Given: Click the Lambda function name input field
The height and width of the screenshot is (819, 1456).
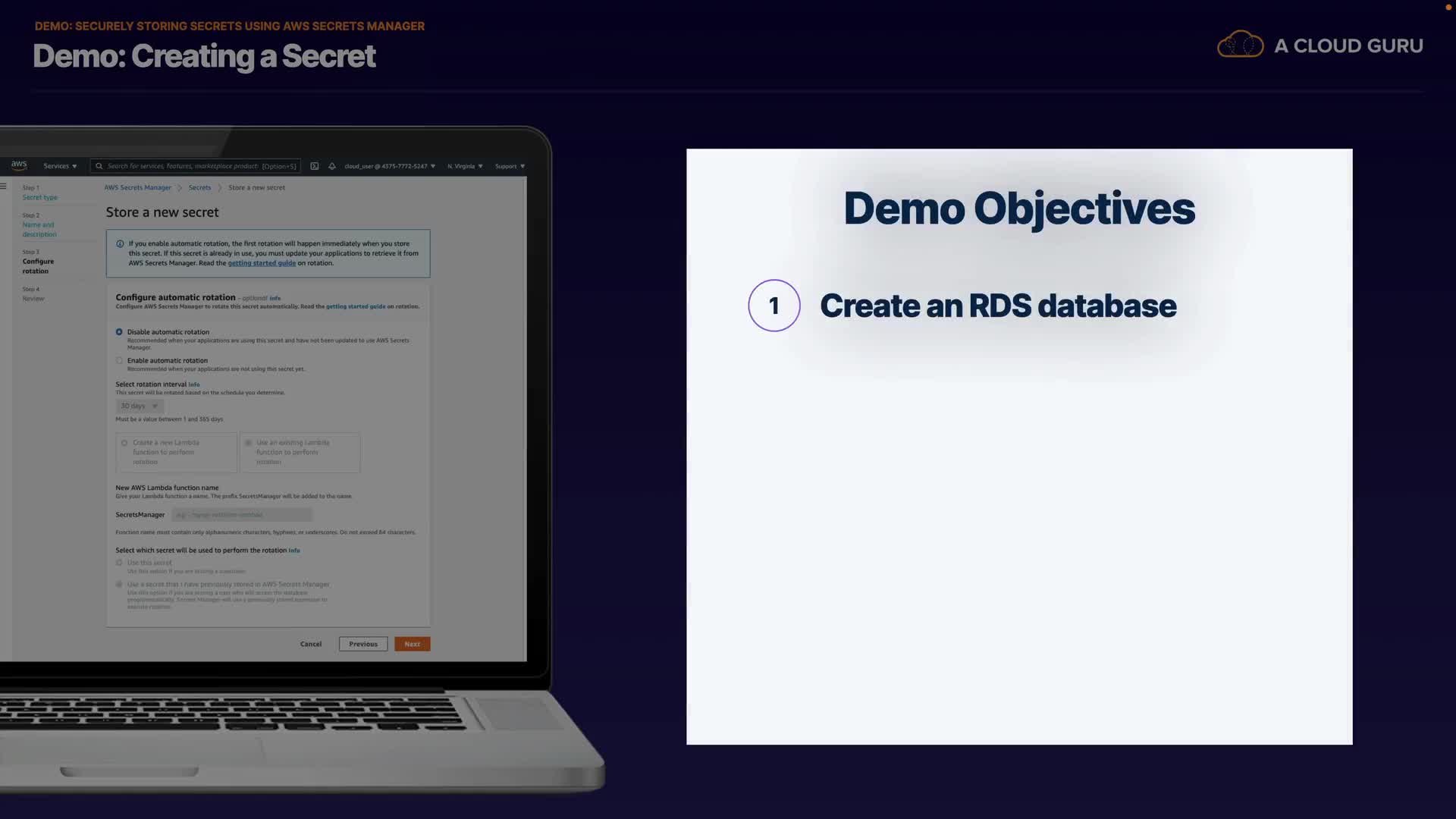Looking at the screenshot, I should click(241, 515).
